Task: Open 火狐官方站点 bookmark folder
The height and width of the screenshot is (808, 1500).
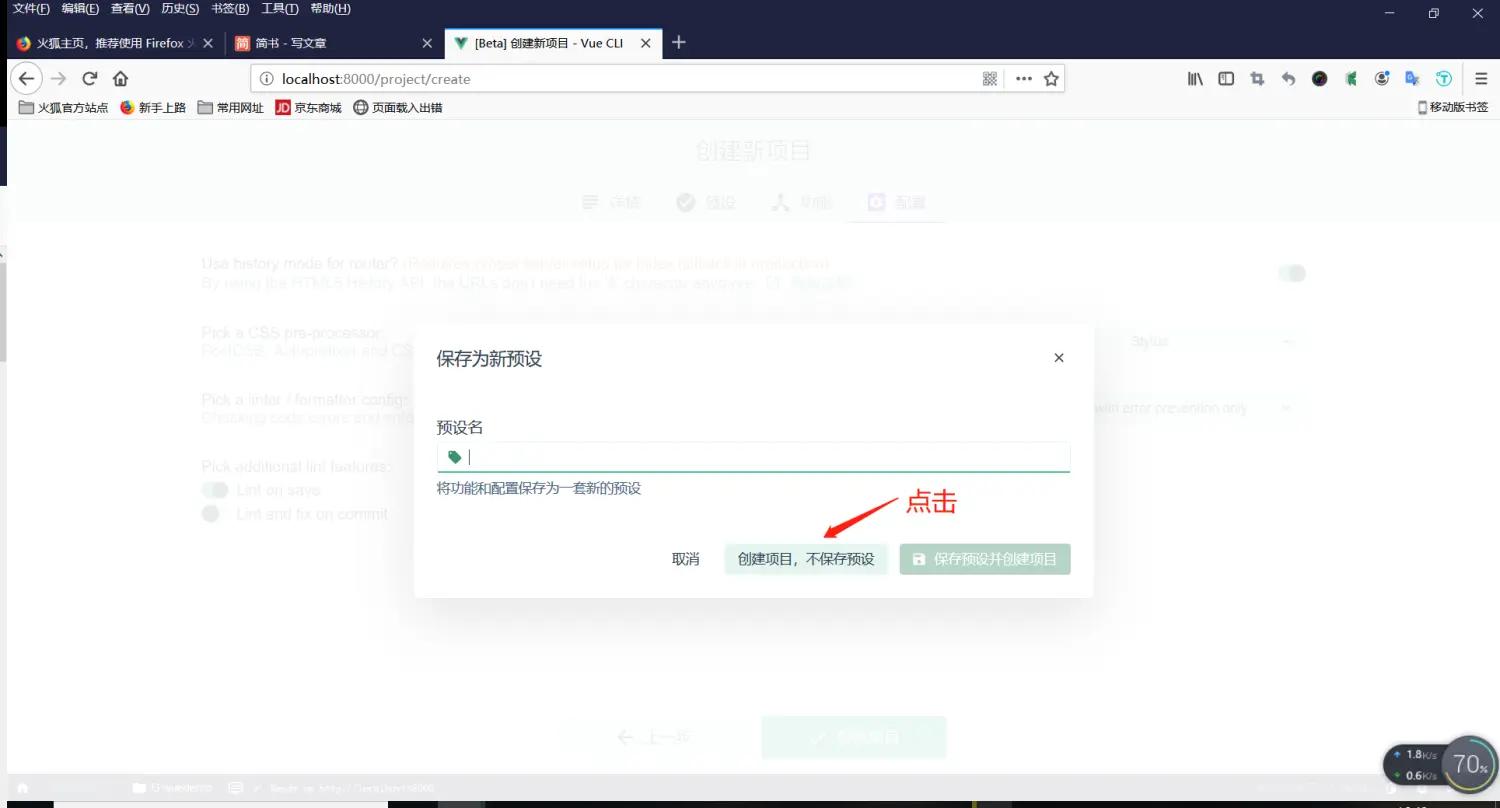Action: [x=63, y=107]
